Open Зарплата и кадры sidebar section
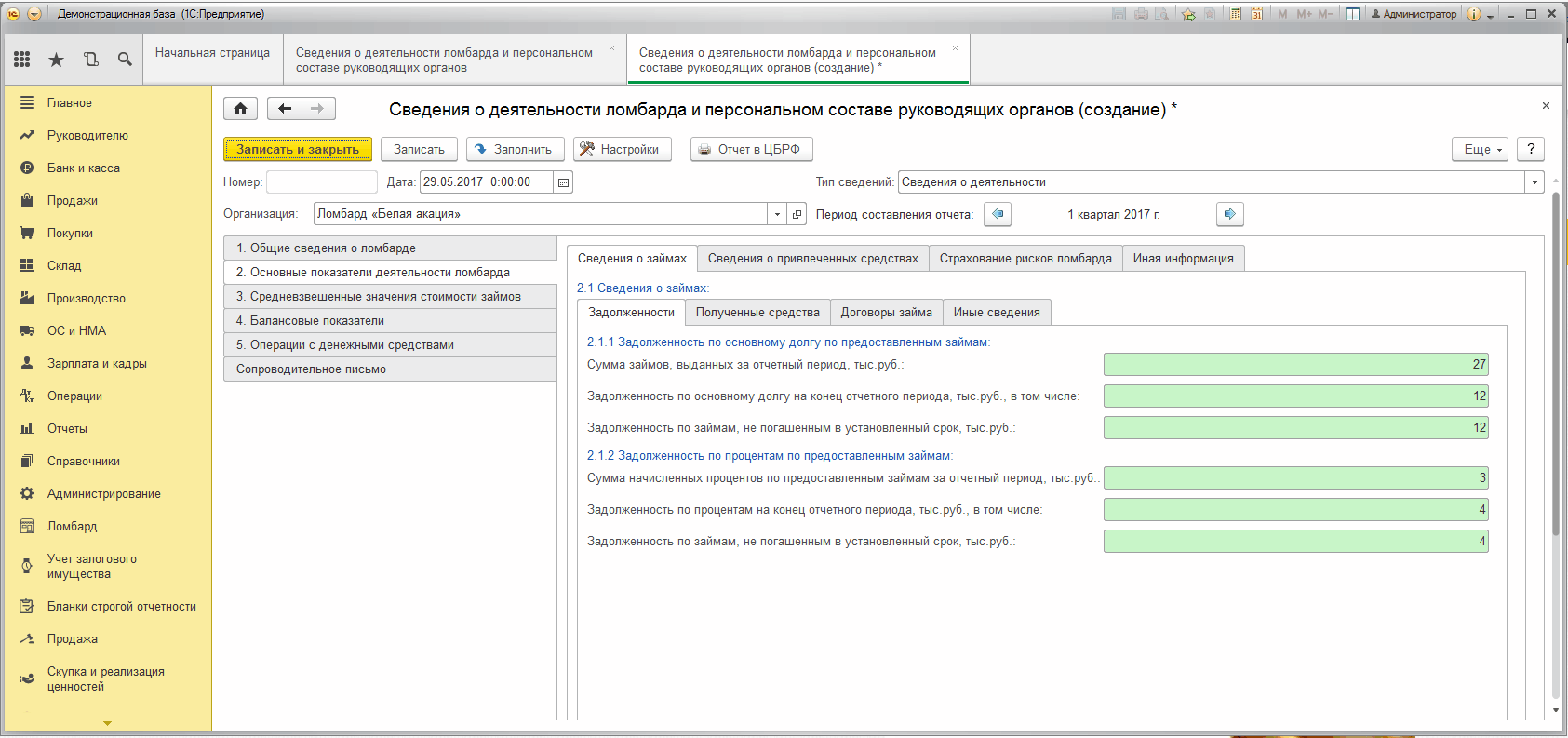This screenshot has height=738, width=1568. (x=108, y=364)
